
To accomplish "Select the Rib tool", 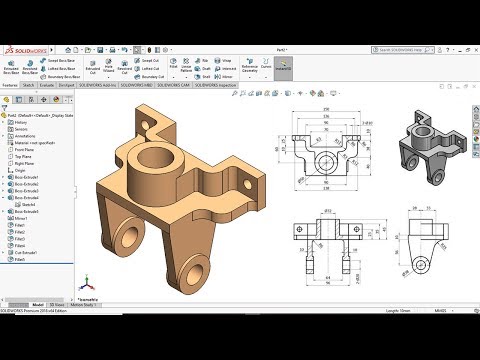I will pos(201,61).
